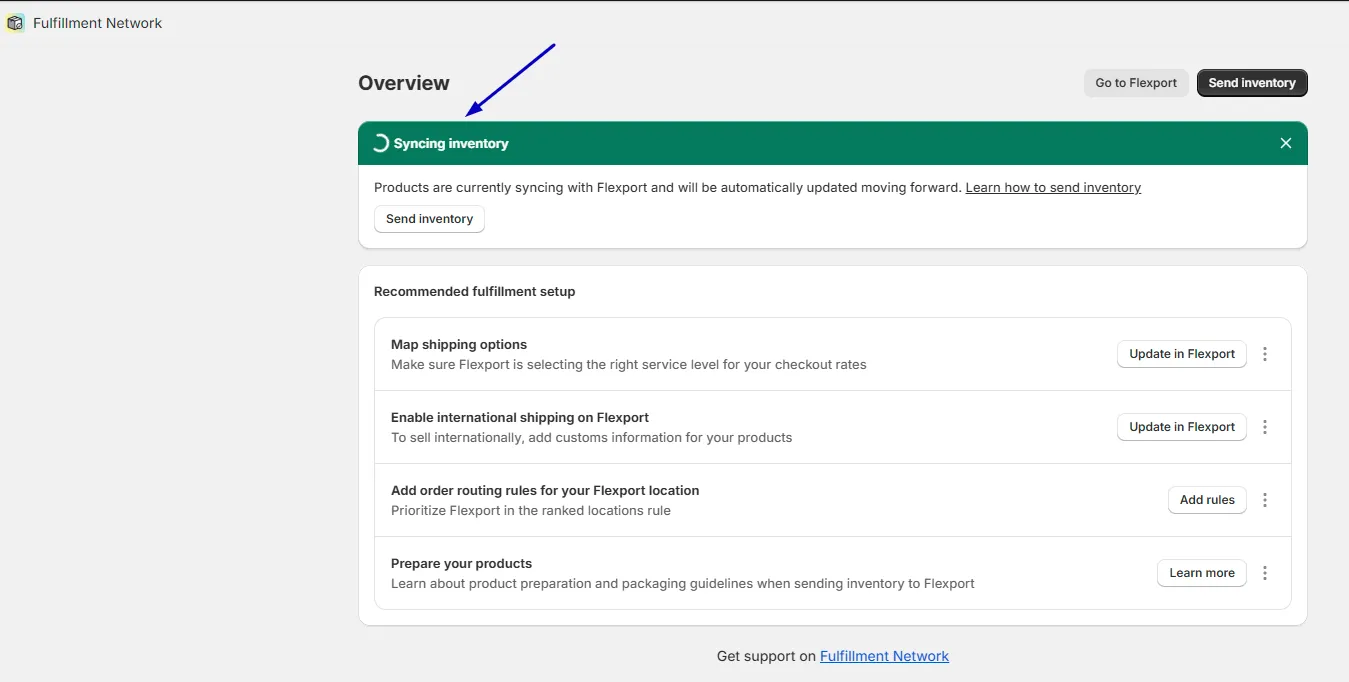This screenshot has width=1349, height=682.
Task: Click Update in Flexport for Map shipping options
Action: (x=1182, y=354)
